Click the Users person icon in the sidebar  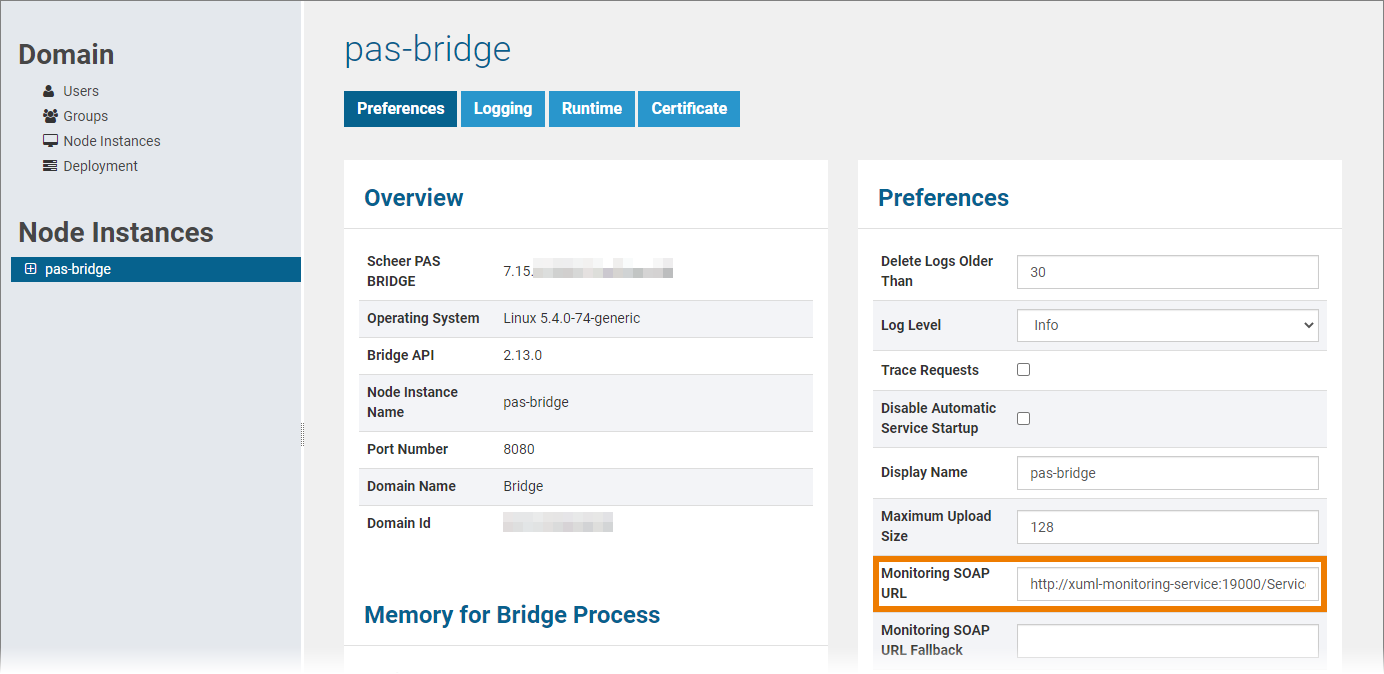[48, 90]
